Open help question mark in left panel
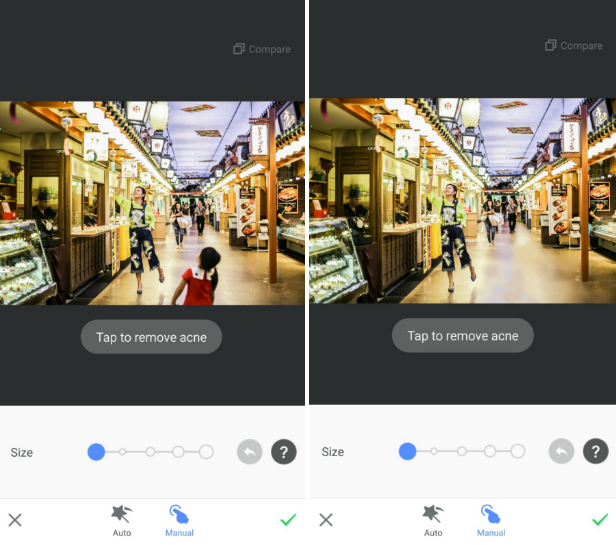The width and height of the screenshot is (616, 545). (x=284, y=452)
